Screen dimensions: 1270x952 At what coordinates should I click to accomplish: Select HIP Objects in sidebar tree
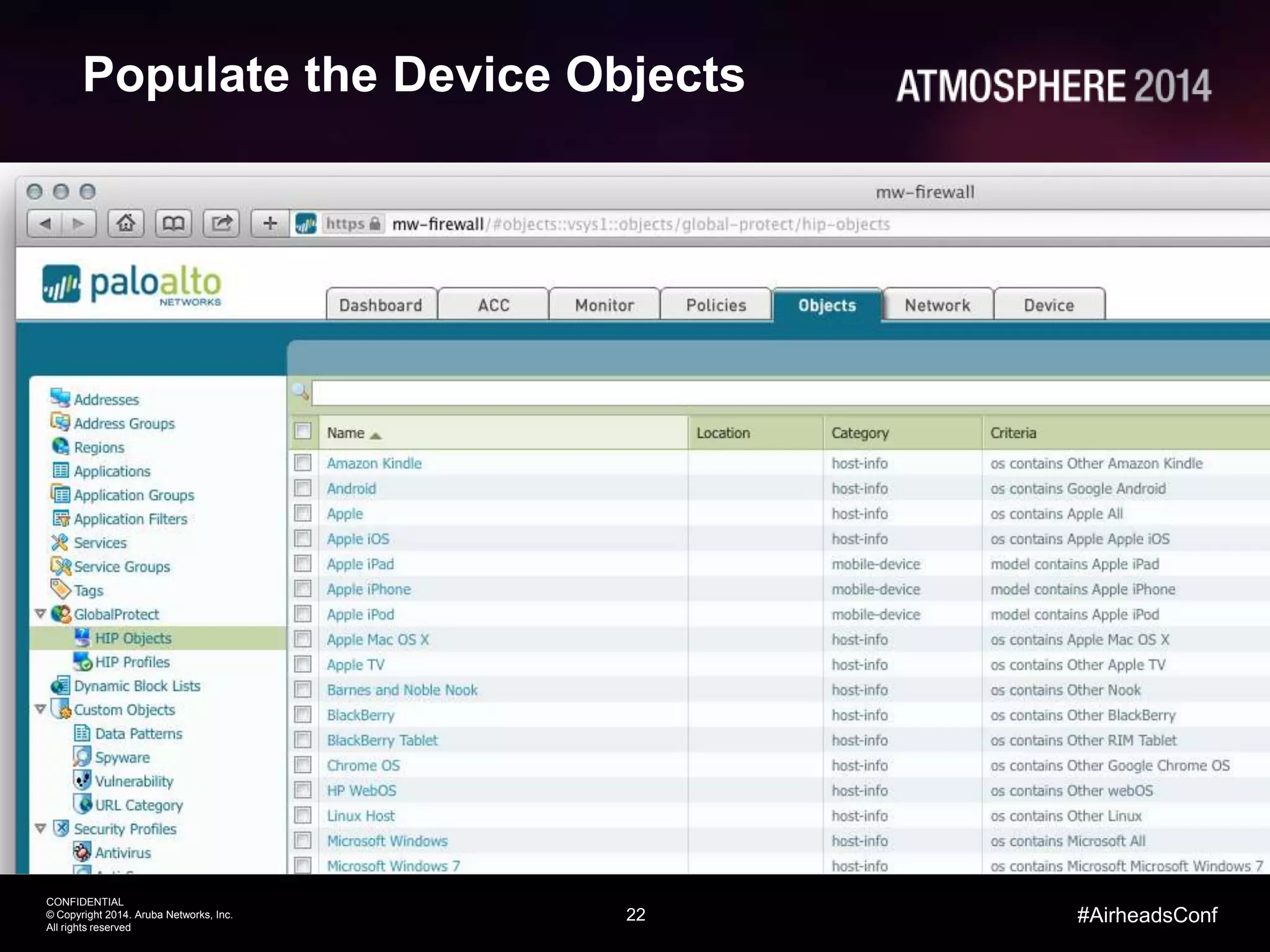pyautogui.click(x=158, y=638)
